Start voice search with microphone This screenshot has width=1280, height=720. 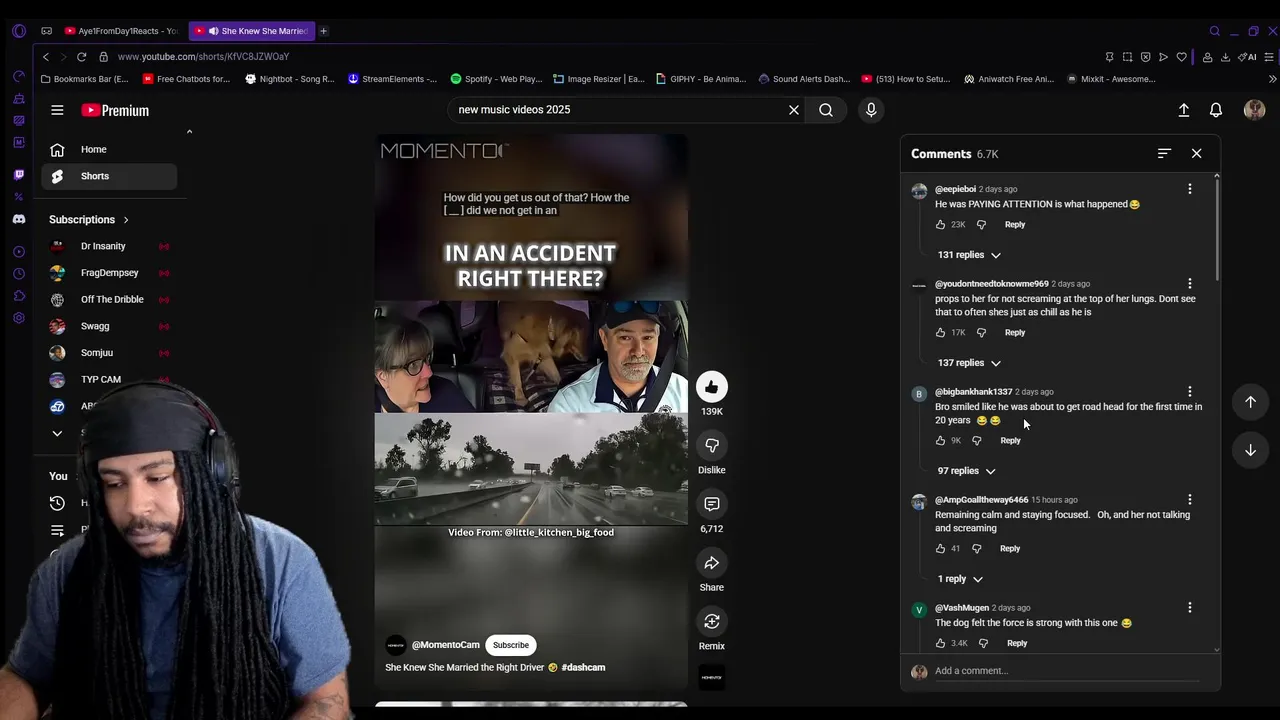[x=871, y=110]
